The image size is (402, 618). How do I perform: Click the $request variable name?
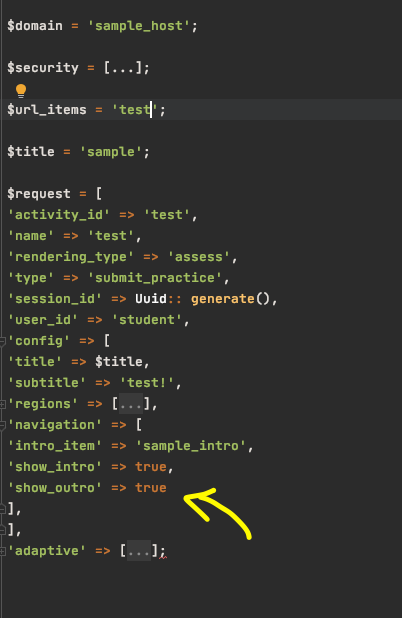pos(39,194)
